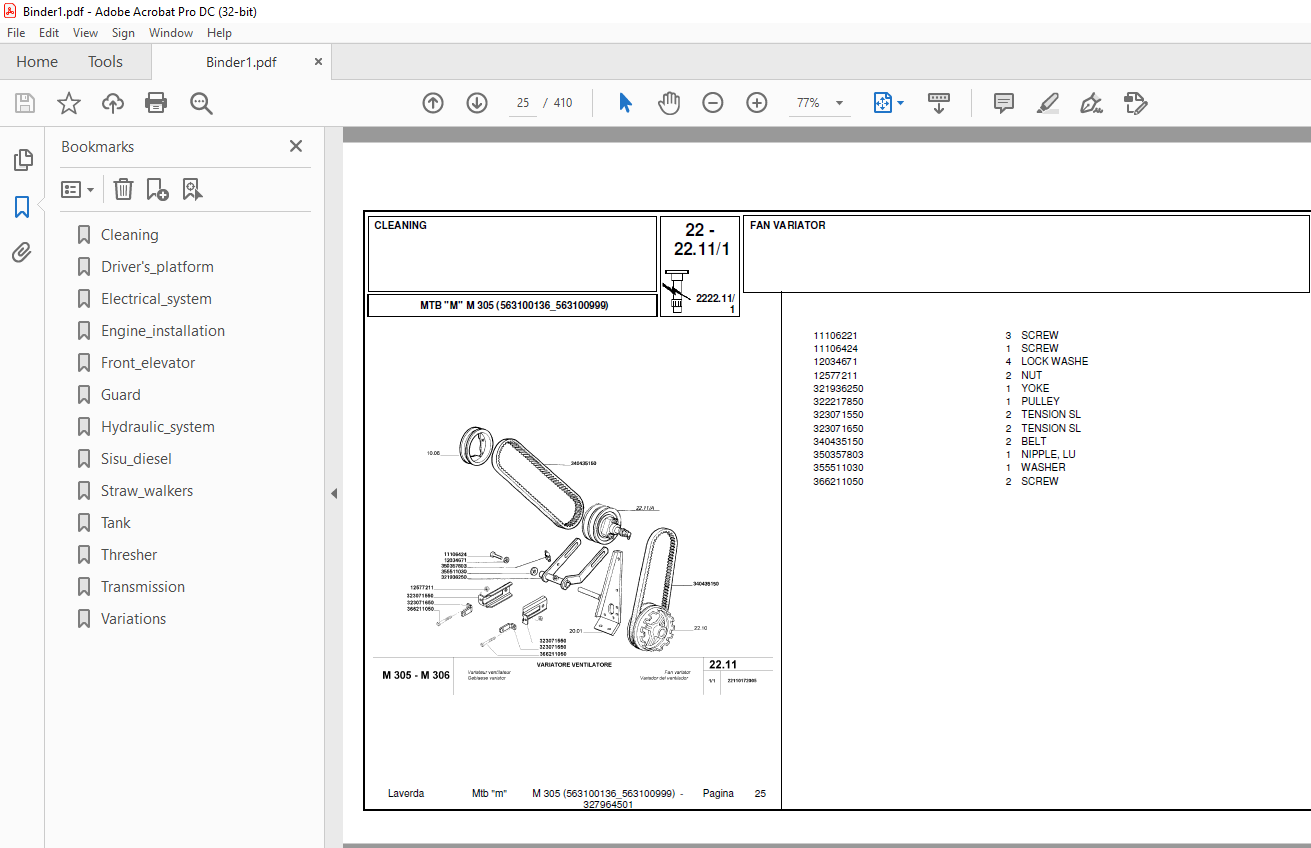
Task: Add a comment note
Action: (1004, 103)
